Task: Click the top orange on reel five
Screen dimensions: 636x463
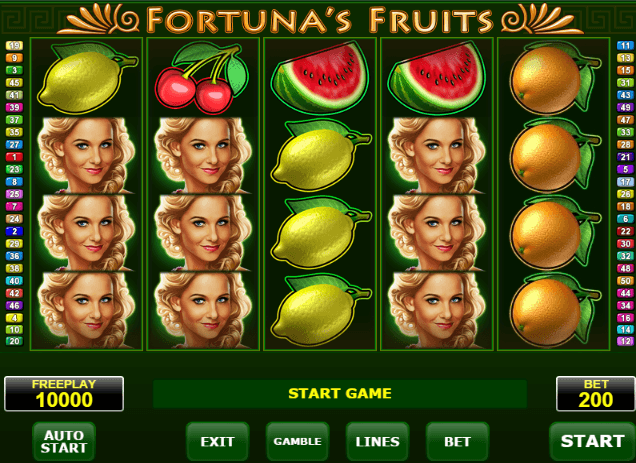Action: click(554, 78)
